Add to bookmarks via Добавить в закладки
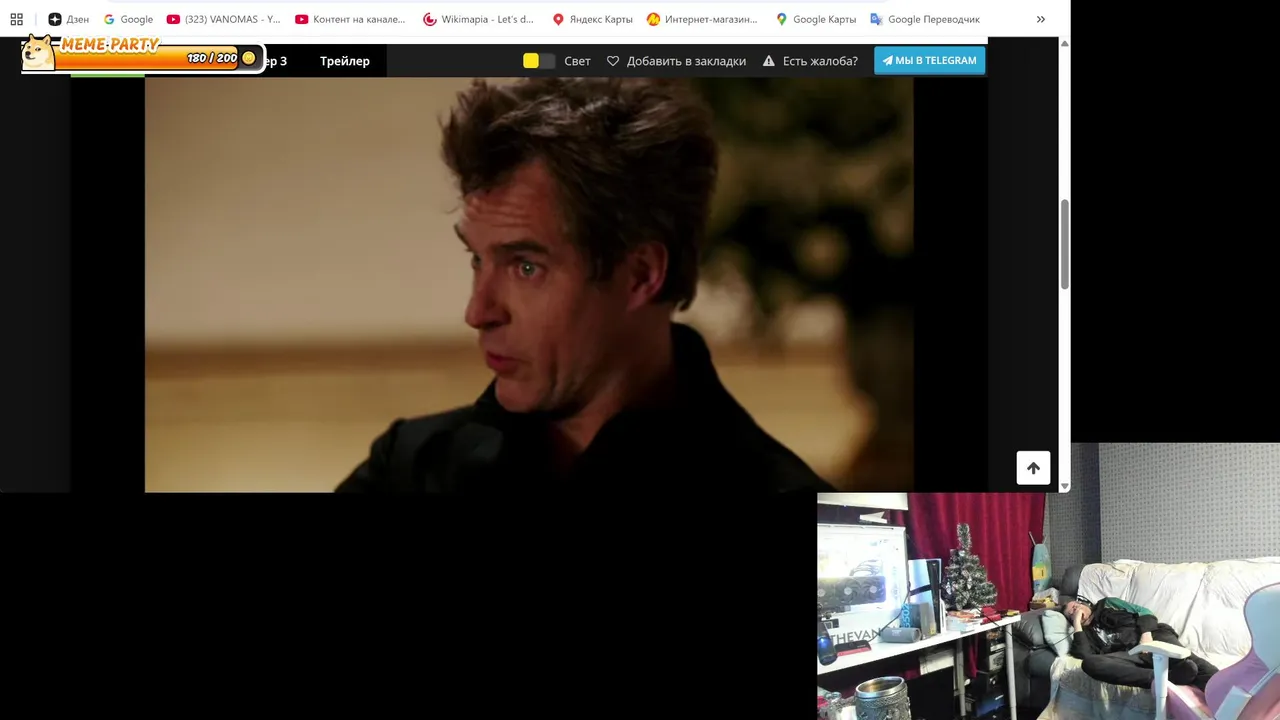The height and width of the screenshot is (720, 1280). click(686, 61)
